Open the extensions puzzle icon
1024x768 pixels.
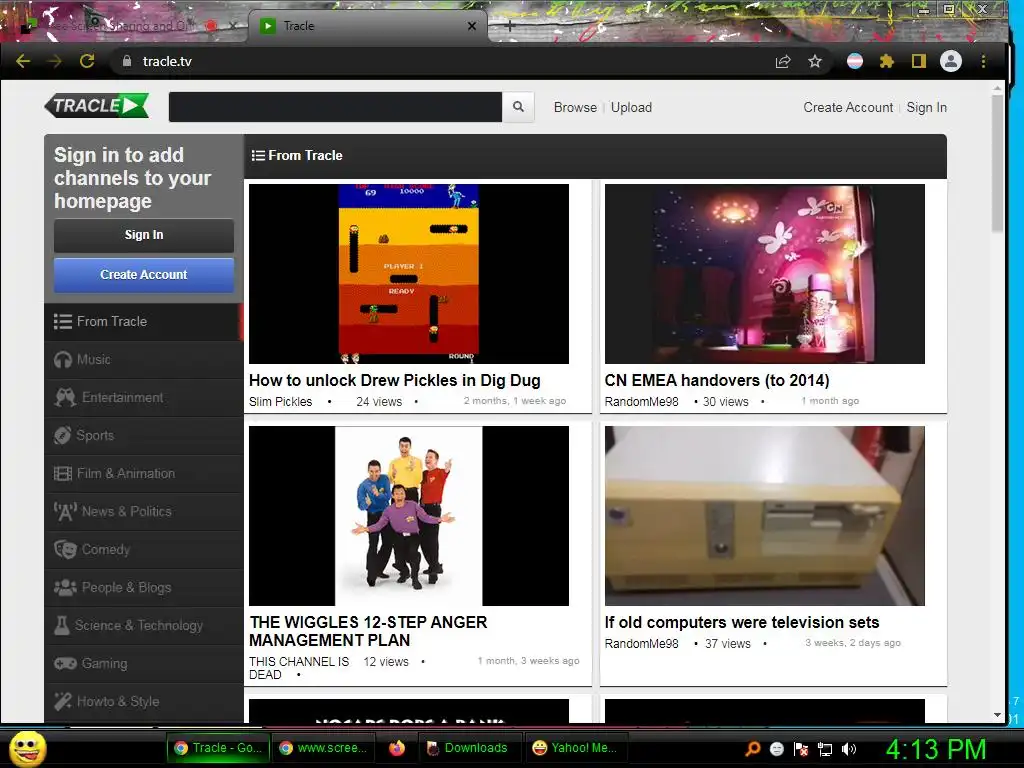click(x=886, y=61)
